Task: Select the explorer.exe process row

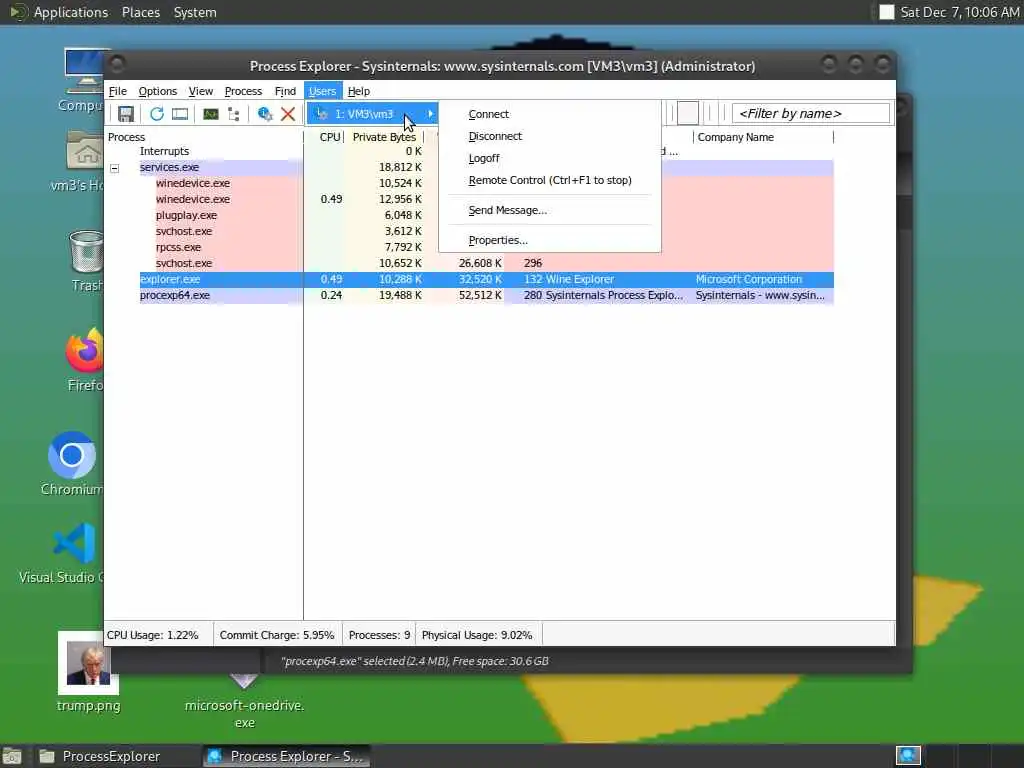Action: click(x=470, y=280)
